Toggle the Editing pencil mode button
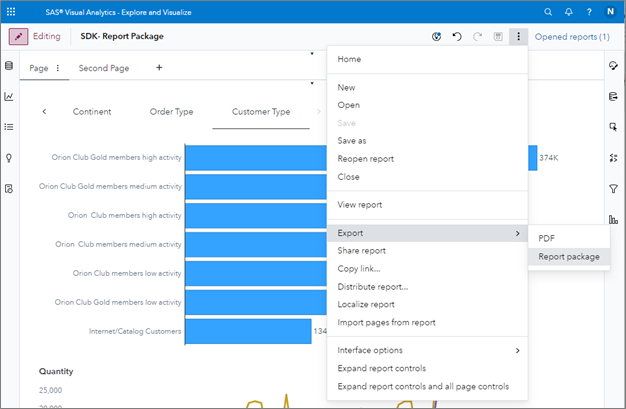Image resolution: width=626 pixels, height=409 pixels. 19,37
